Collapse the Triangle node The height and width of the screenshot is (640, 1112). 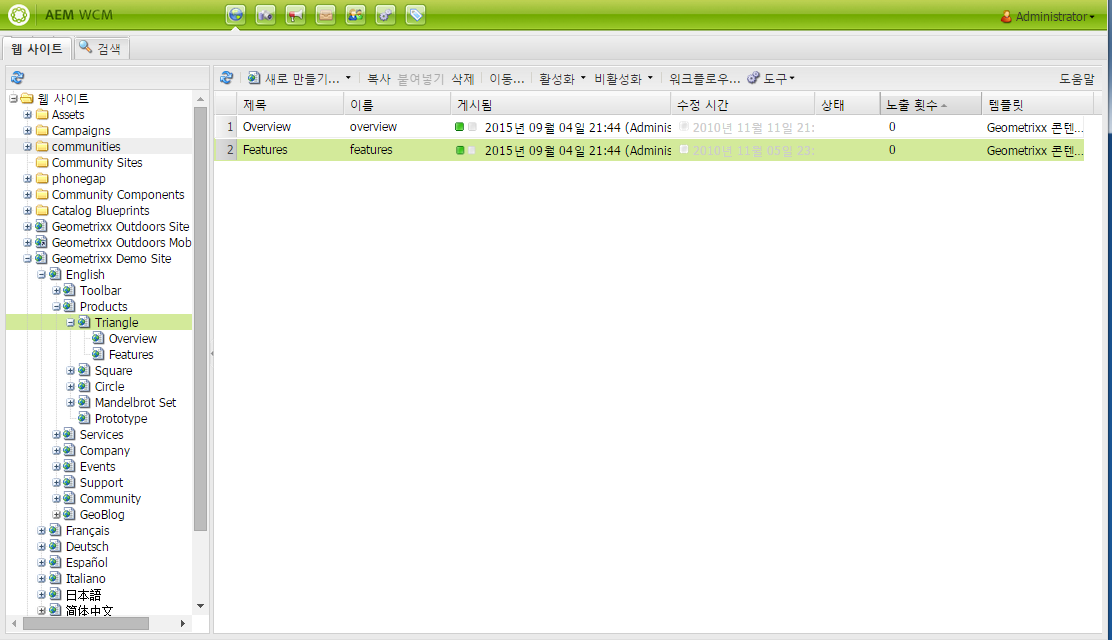[x=71, y=323]
